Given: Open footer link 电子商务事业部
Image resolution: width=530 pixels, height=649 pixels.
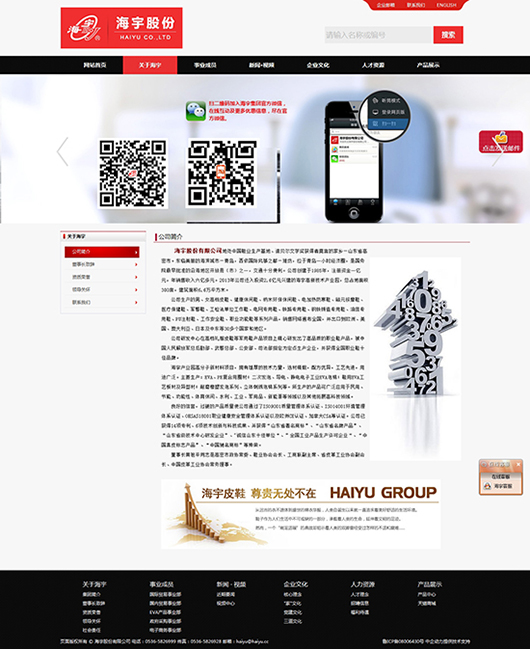Looking at the screenshot, I should pos(165,630).
